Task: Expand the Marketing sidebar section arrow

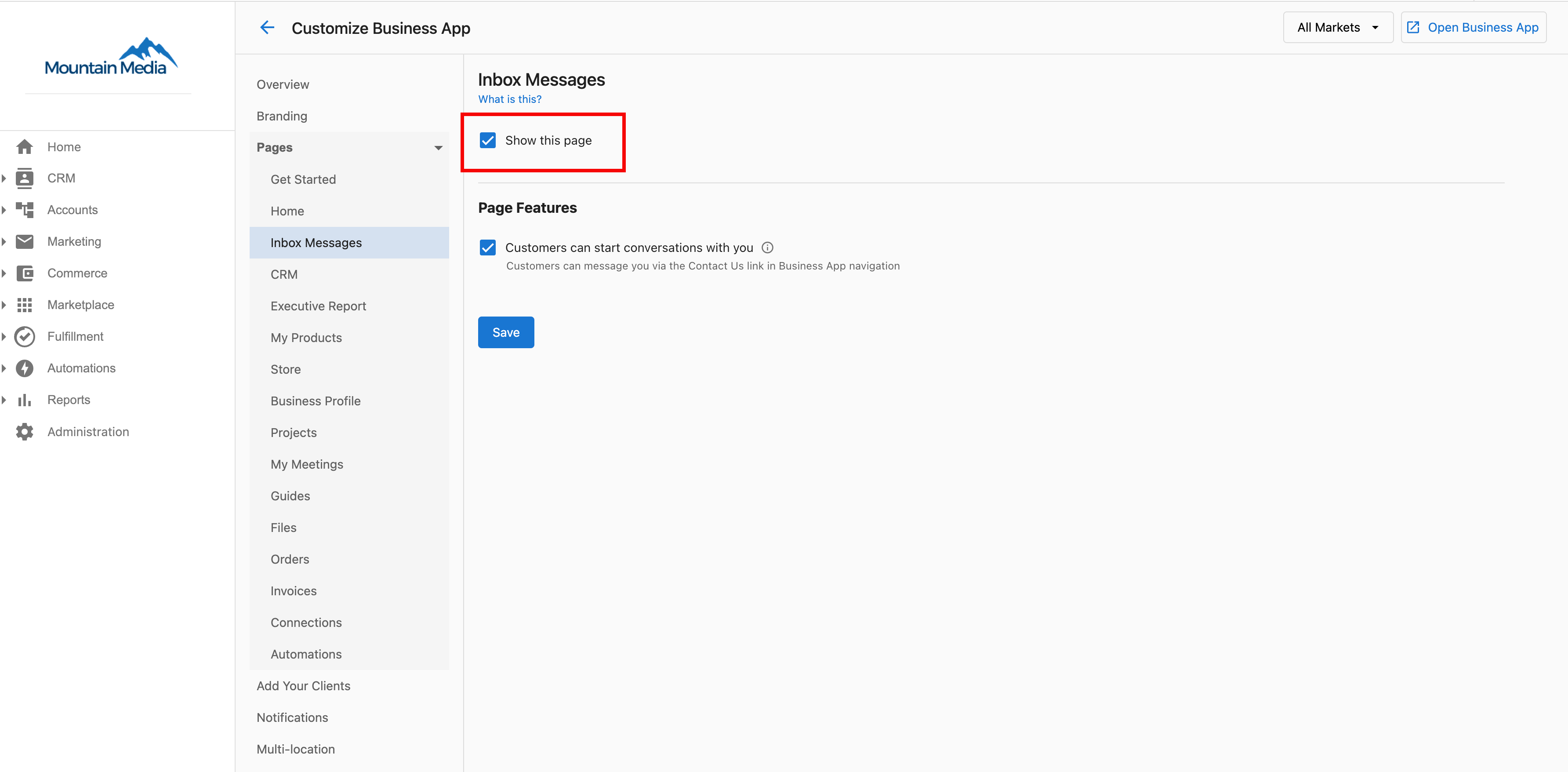Action: [4, 242]
